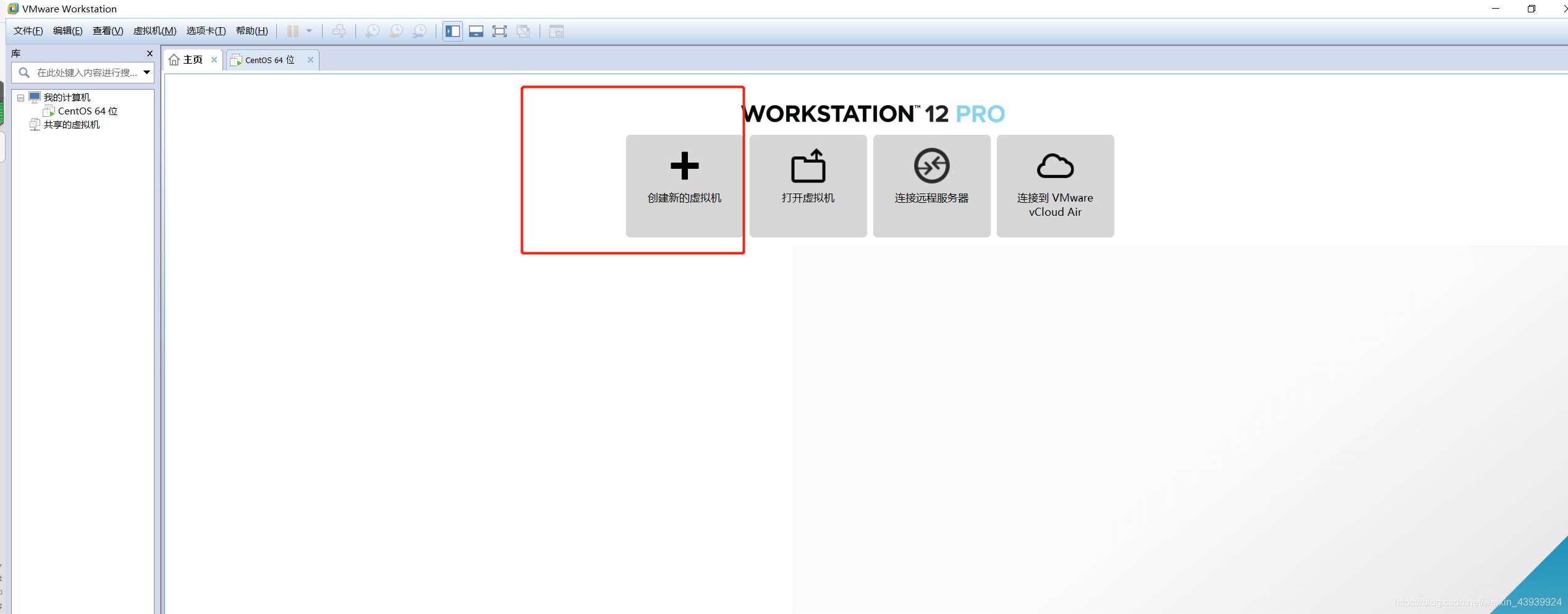Image resolution: width=1568 pixels, height=614 pixels.
Task: Select 共享的虚拟机 in the library tree
Action: pyautogui.click(x=72, y=125)
